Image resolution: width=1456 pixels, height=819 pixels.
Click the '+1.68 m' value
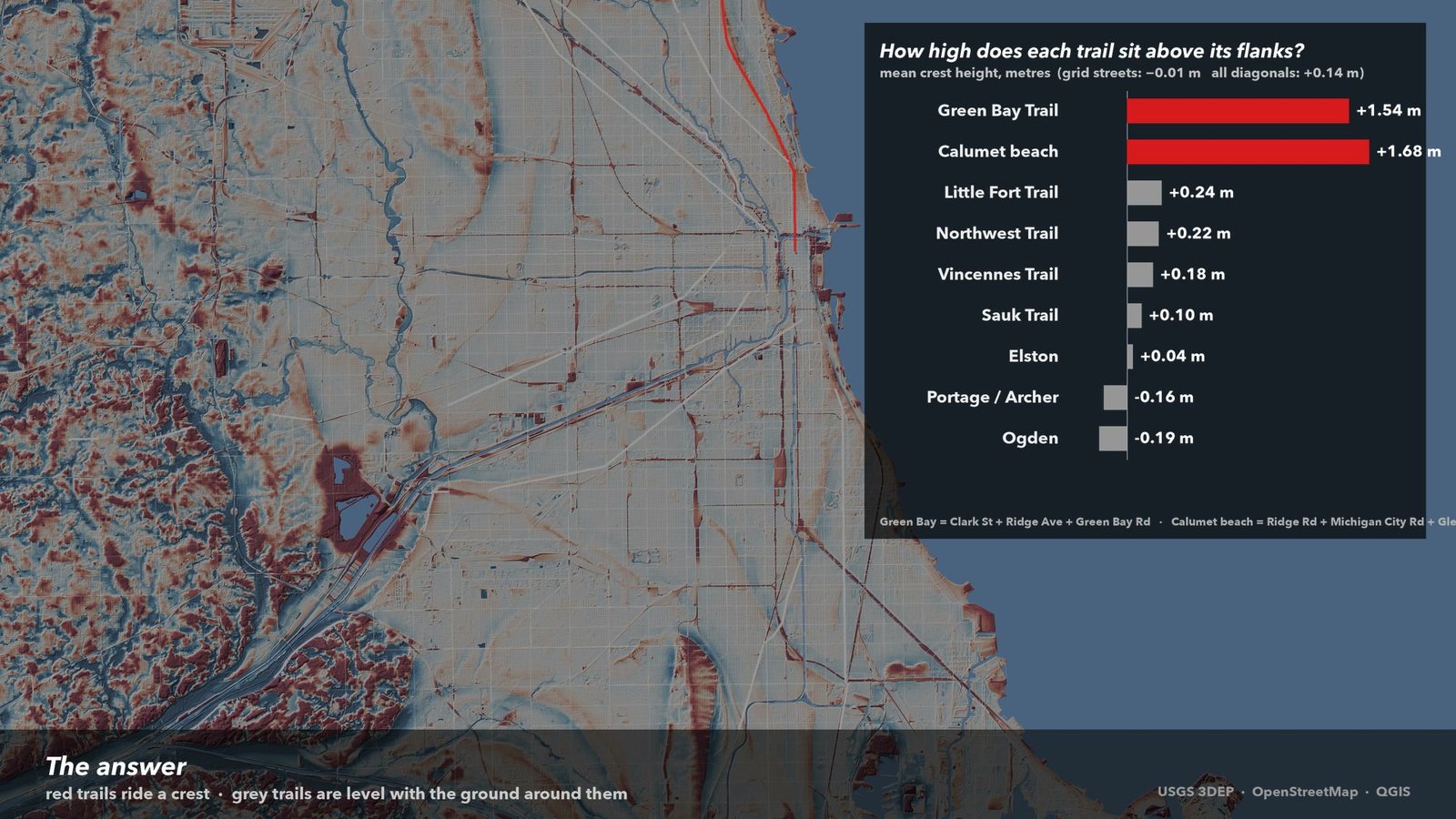click(x=1408, y=151)
